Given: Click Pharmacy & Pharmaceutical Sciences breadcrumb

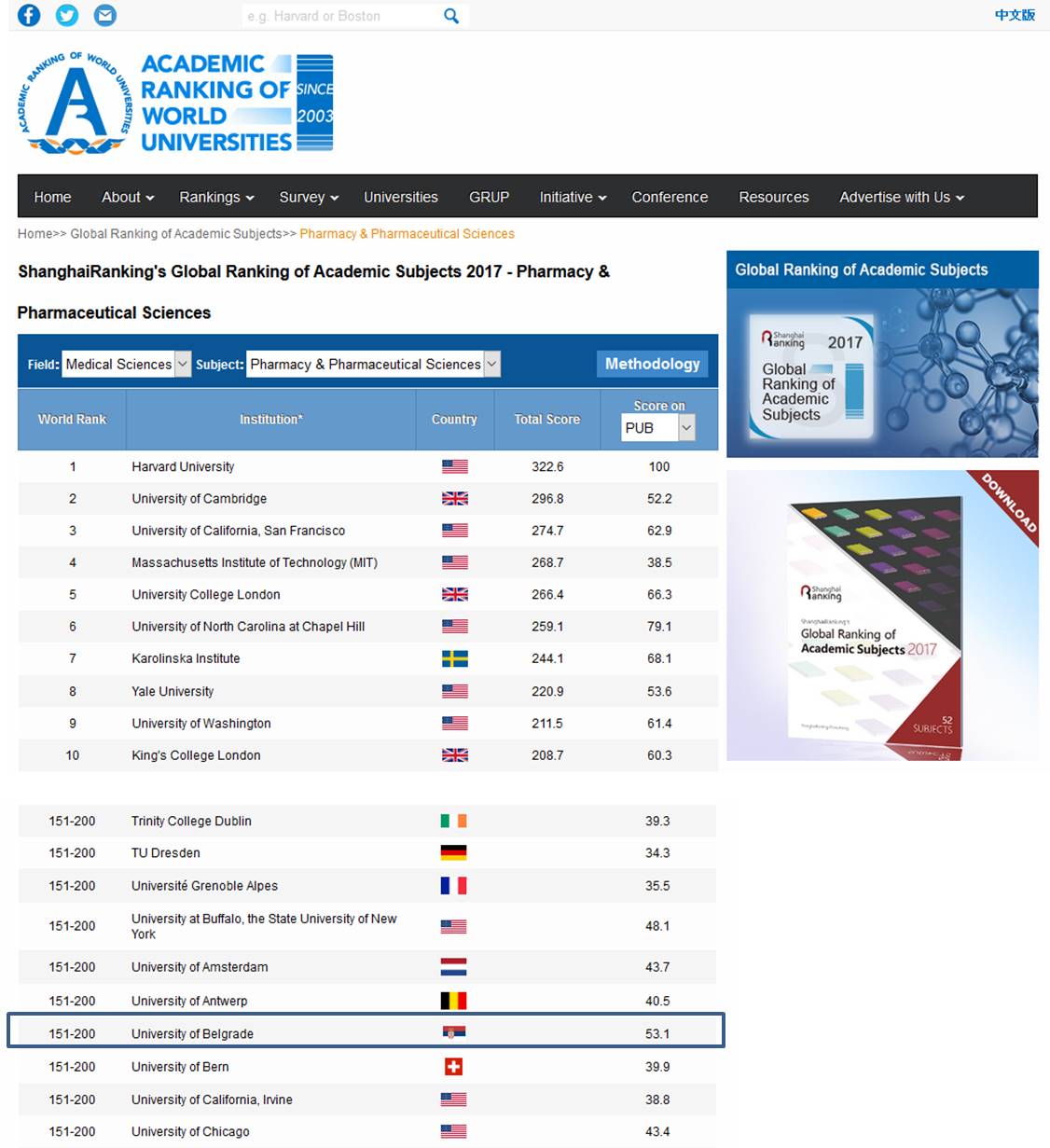Looking at the screenshot, I should tap(407, 234).
